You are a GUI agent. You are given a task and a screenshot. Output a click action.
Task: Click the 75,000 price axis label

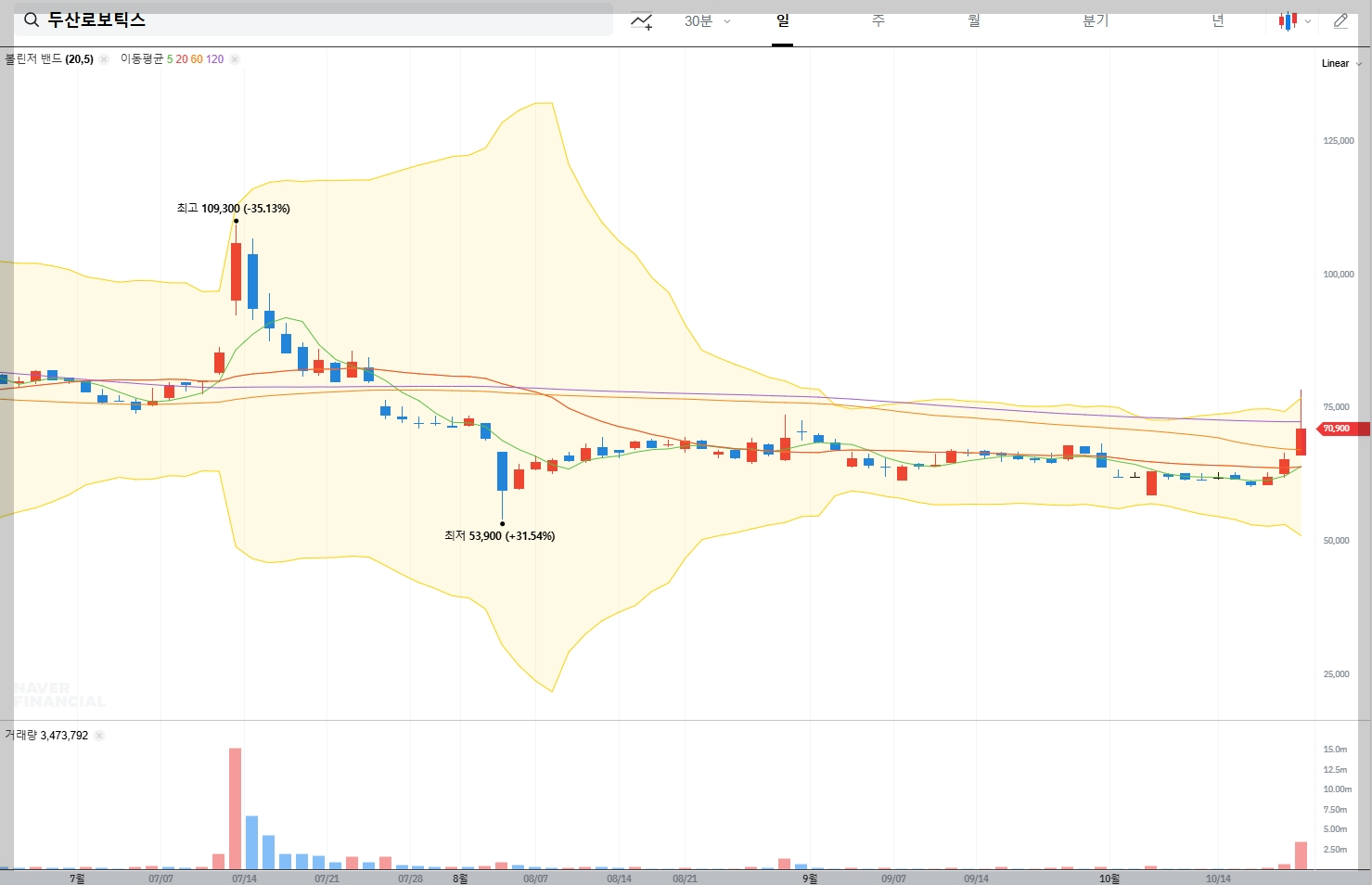coord(1336,407)
